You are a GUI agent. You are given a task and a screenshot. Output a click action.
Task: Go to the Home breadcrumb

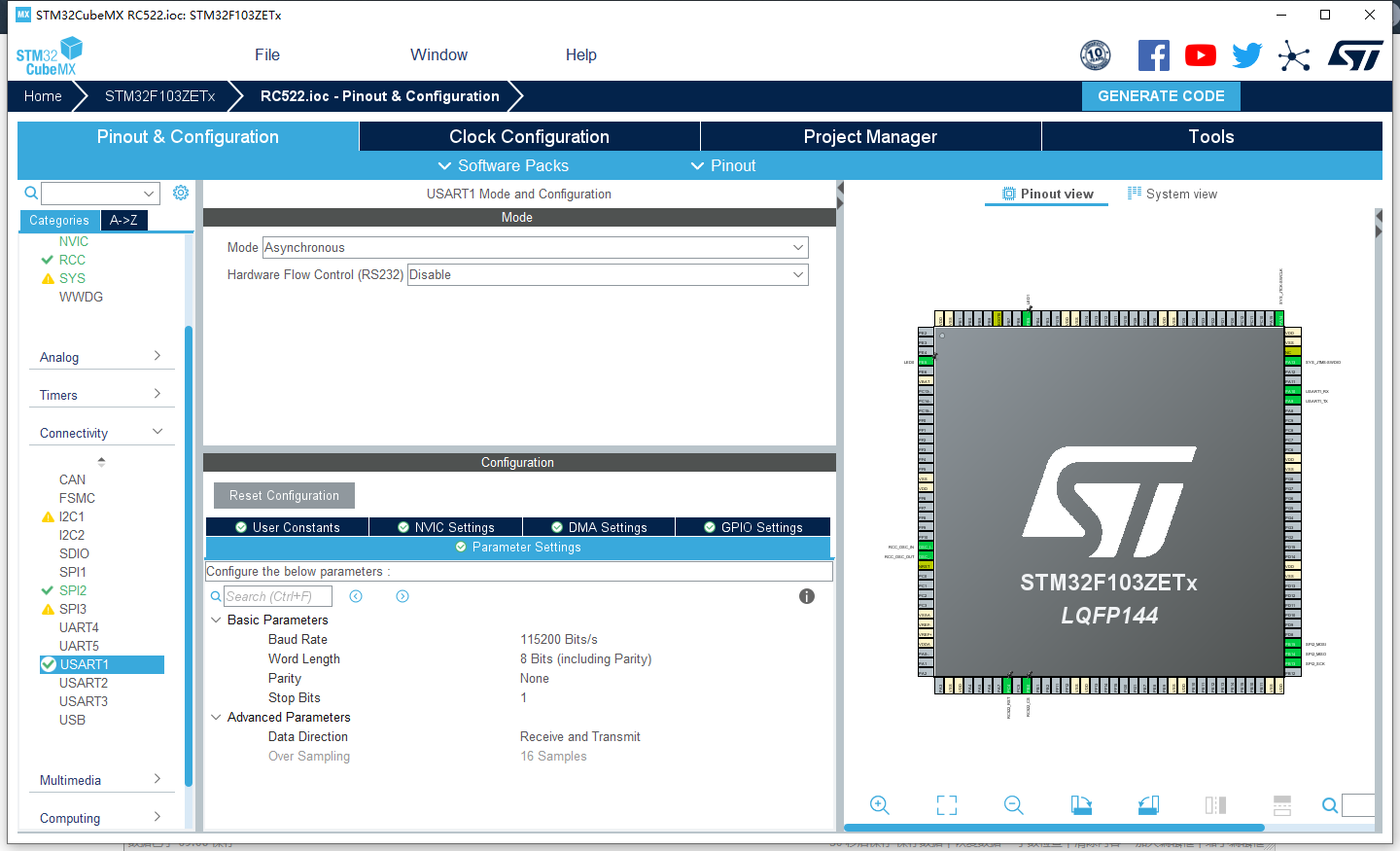pyautogui.click(x=43, y=96)
